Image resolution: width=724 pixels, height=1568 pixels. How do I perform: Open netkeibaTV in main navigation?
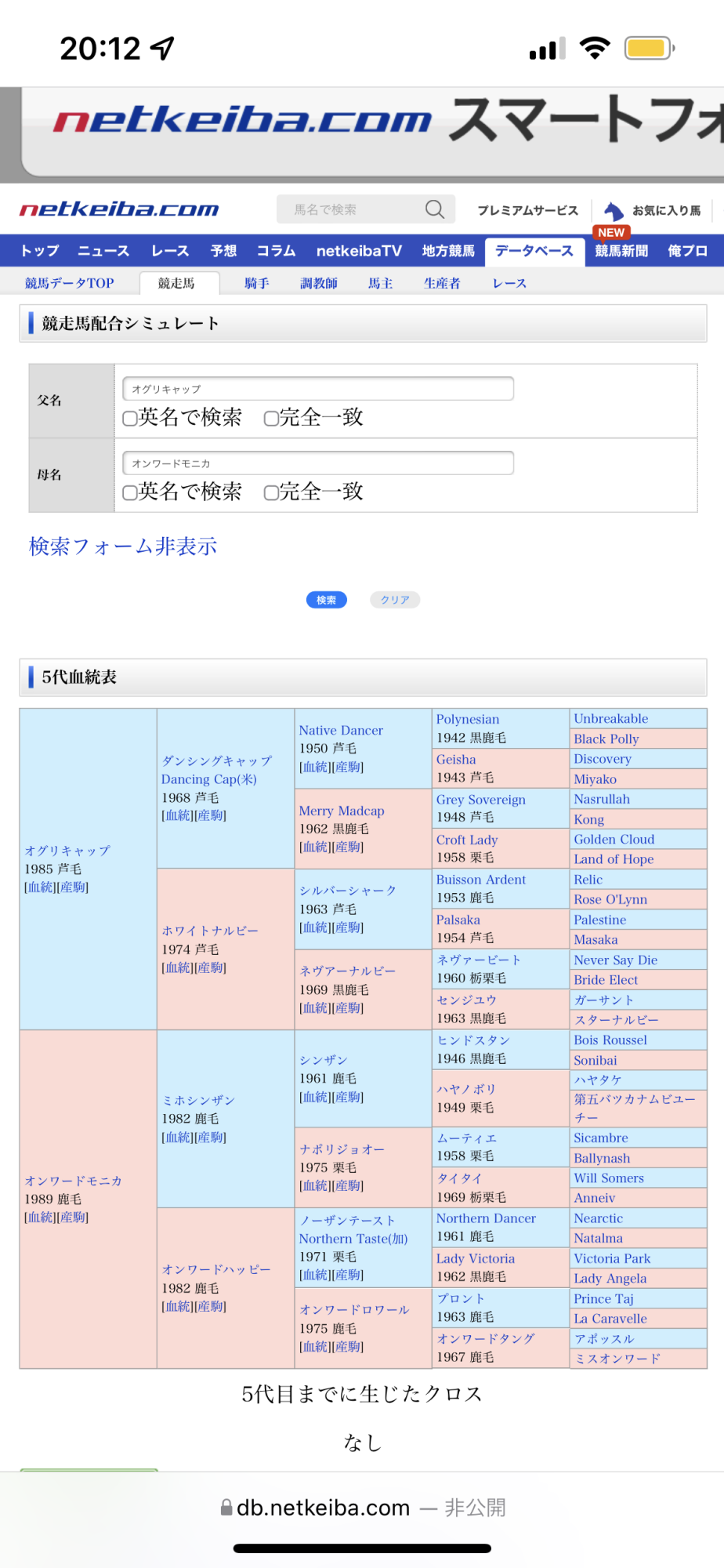359,251
